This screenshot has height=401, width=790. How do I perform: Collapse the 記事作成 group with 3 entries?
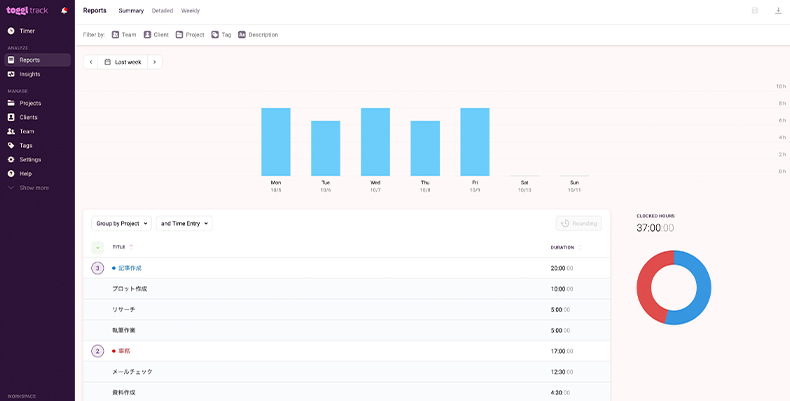[97, 268]
